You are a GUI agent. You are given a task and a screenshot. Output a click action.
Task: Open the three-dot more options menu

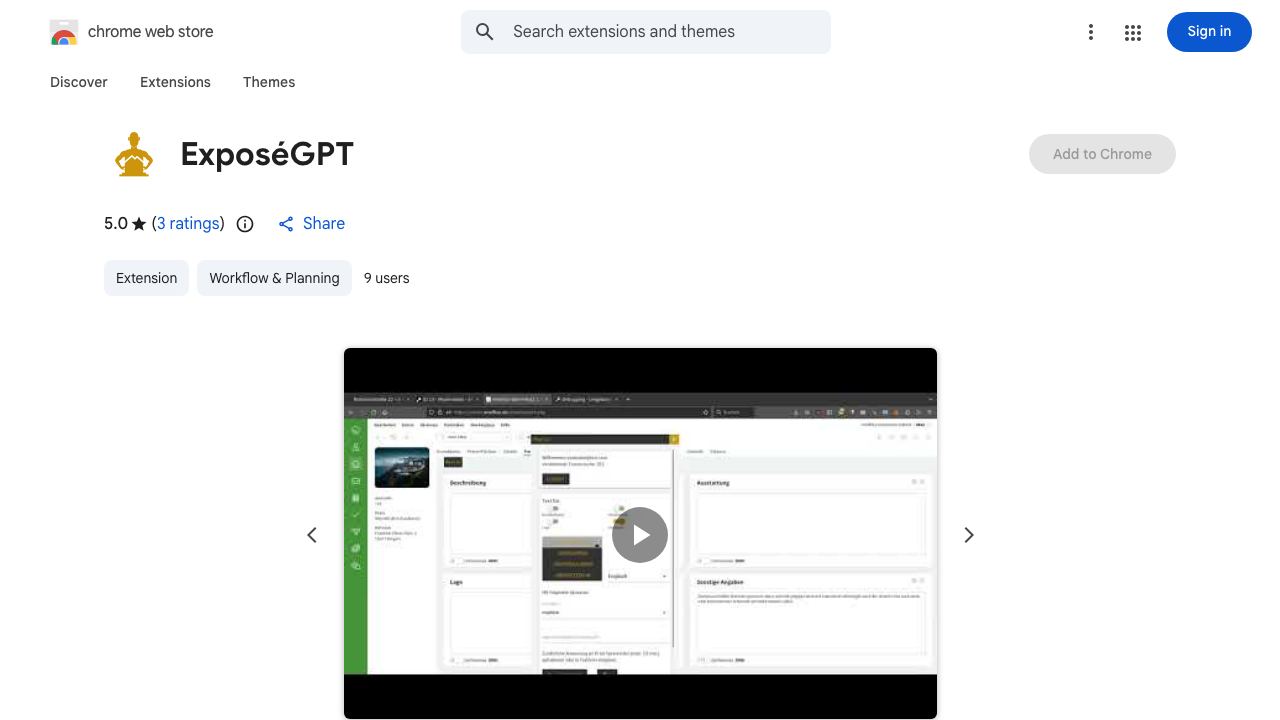pyautogui.click(x=1091, y=32)
